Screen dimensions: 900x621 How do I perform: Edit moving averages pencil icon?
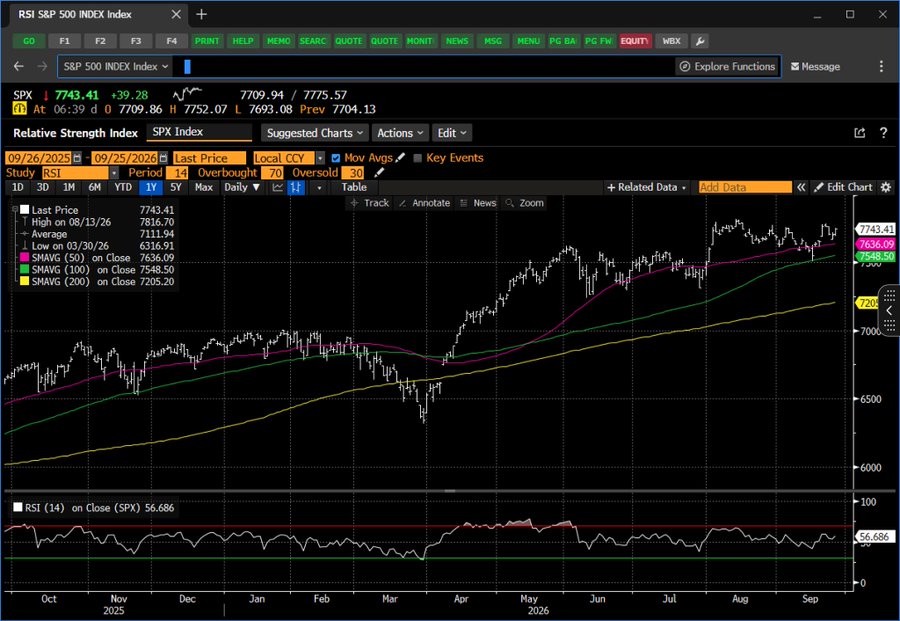(400, 158)
